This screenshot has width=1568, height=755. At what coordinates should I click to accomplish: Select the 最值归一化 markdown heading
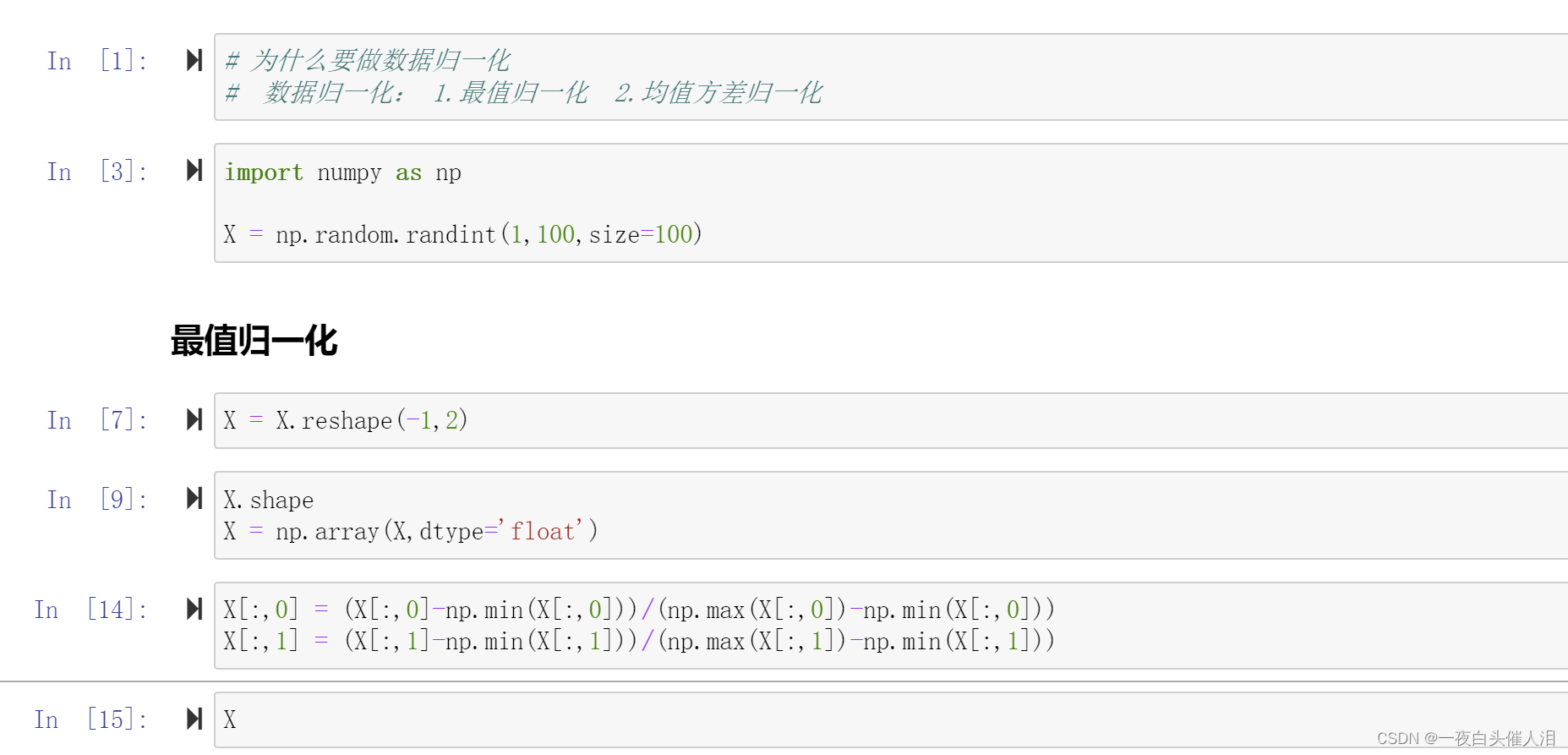[x=254, y=341]
